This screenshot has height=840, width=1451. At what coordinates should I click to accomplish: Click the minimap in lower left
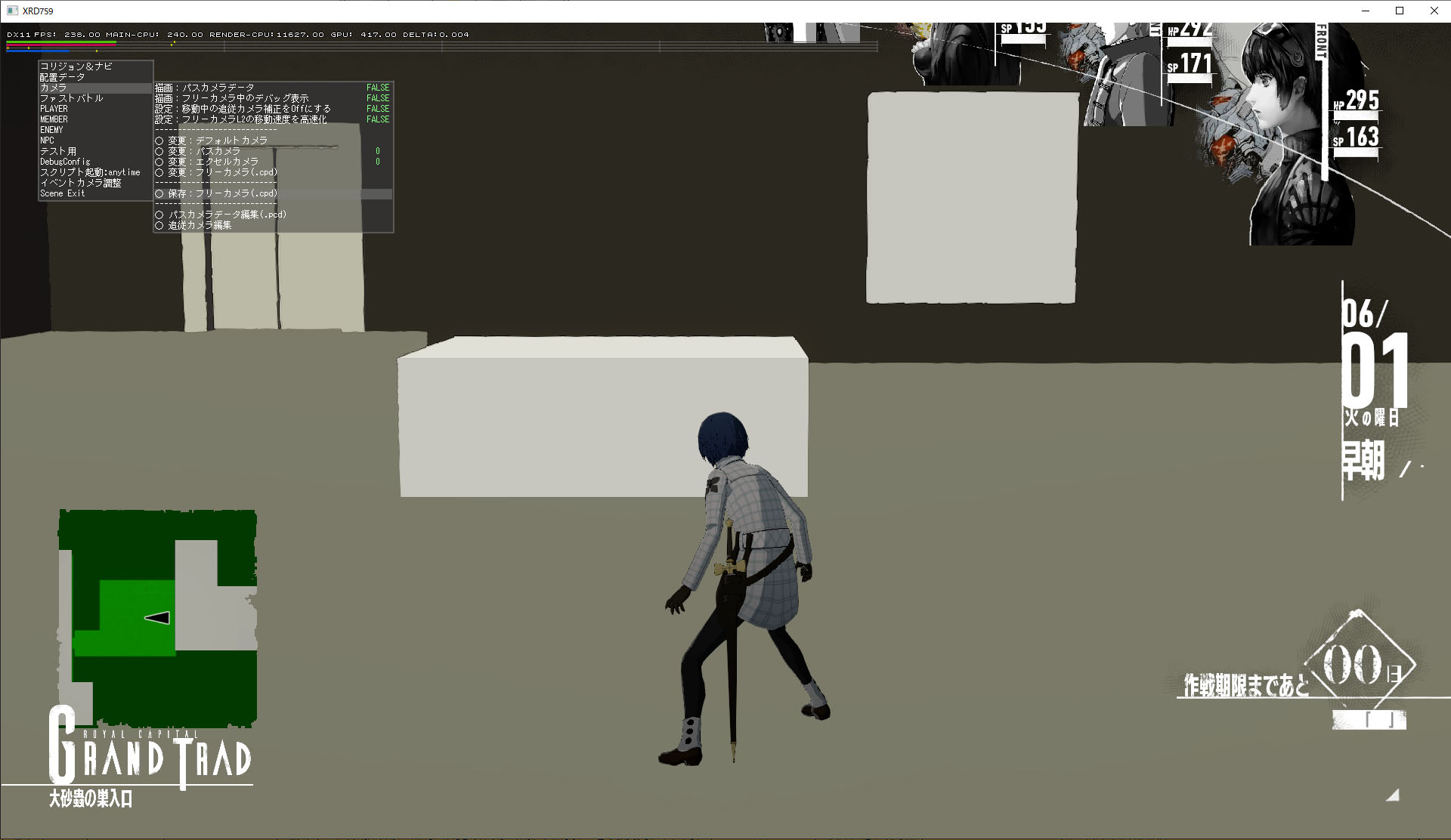157,618
